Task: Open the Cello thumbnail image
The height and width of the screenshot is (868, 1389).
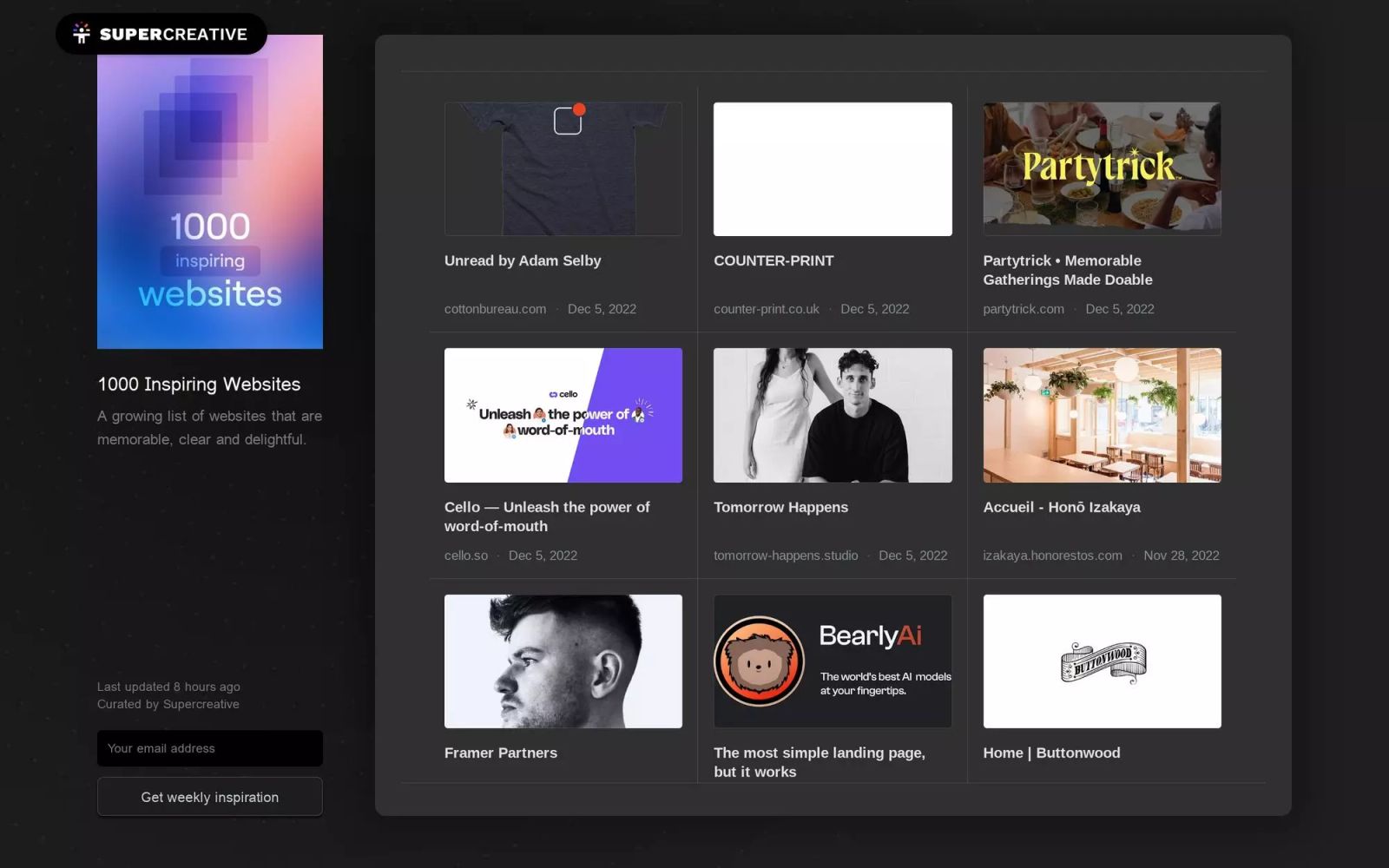Action: click(x=563, y=415)
